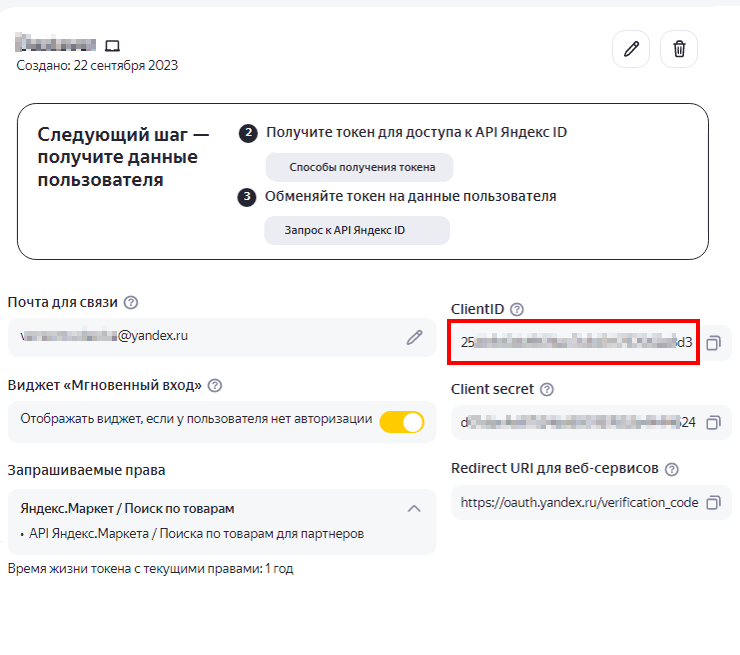Edit the contact email with pencil icon
Image resolution: width=740 pixels, height=655 pixels.
coord(414,338)
